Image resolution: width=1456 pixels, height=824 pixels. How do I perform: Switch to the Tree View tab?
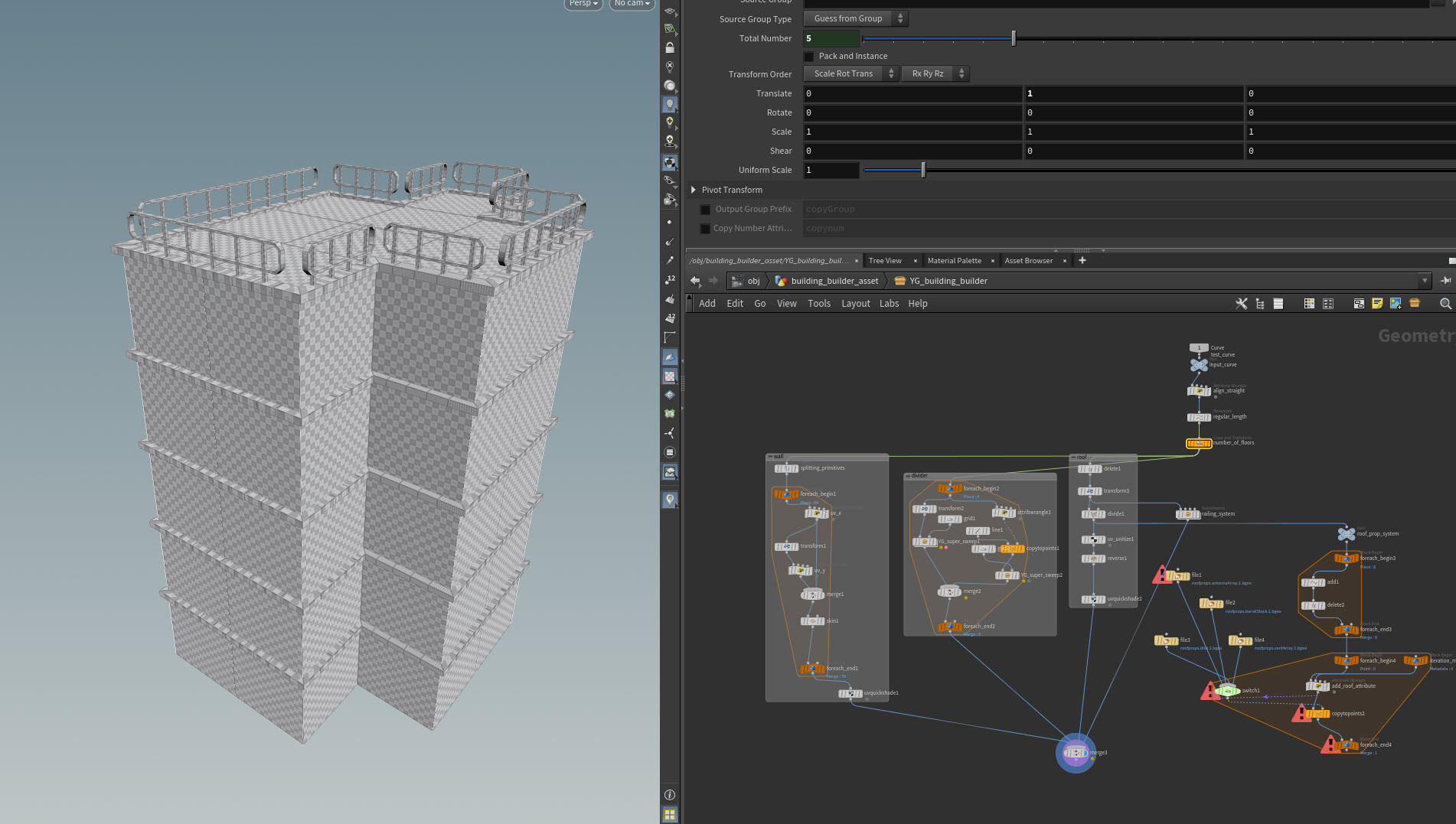click(x=884, y=260)
